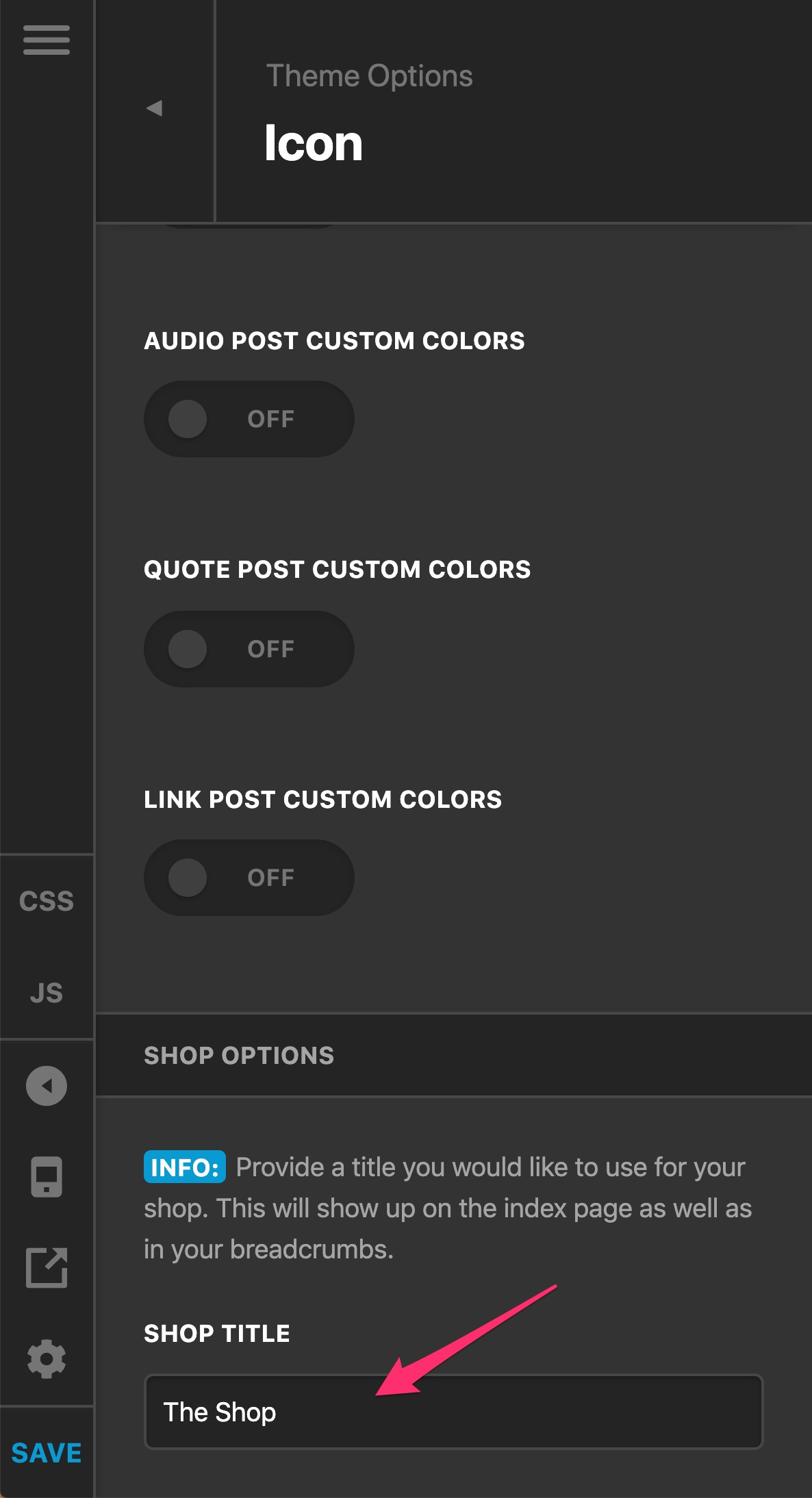Open the hamburger menu icon
Screen dimensions: 812x1498
pyautogui.click(x=47, y=40)
